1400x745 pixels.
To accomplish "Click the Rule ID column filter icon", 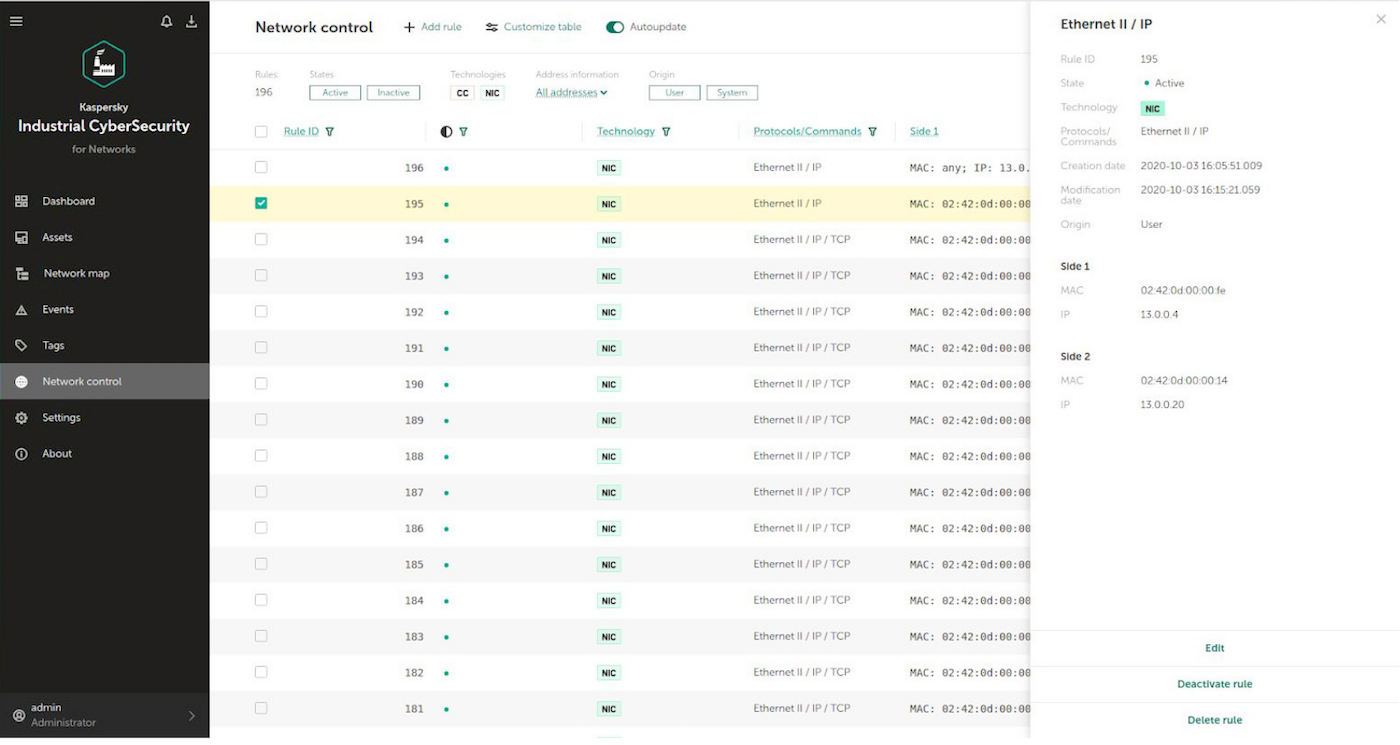I will (330, 132).
